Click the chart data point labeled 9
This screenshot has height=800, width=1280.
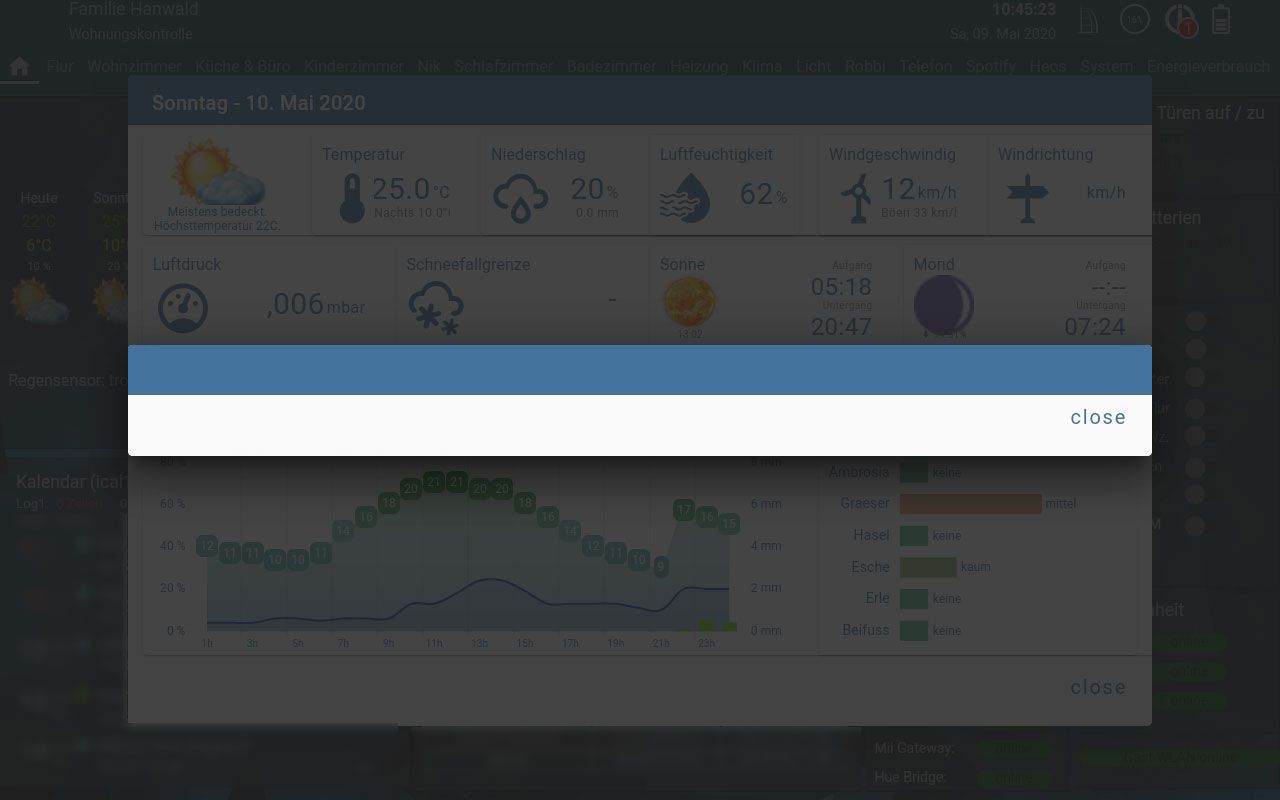point(661,567)
